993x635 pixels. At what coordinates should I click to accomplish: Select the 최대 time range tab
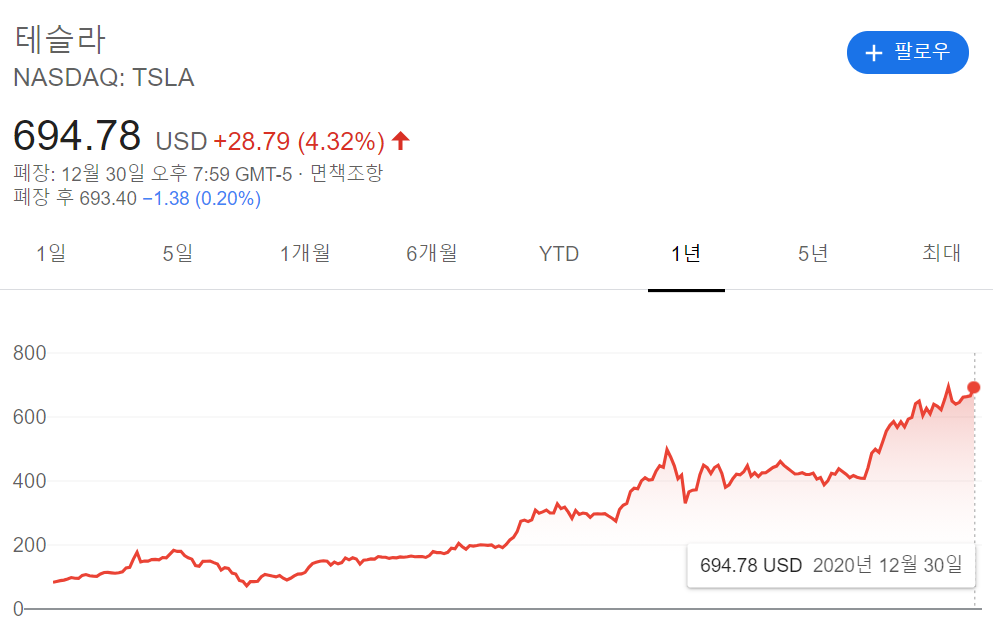pos(941,254)
